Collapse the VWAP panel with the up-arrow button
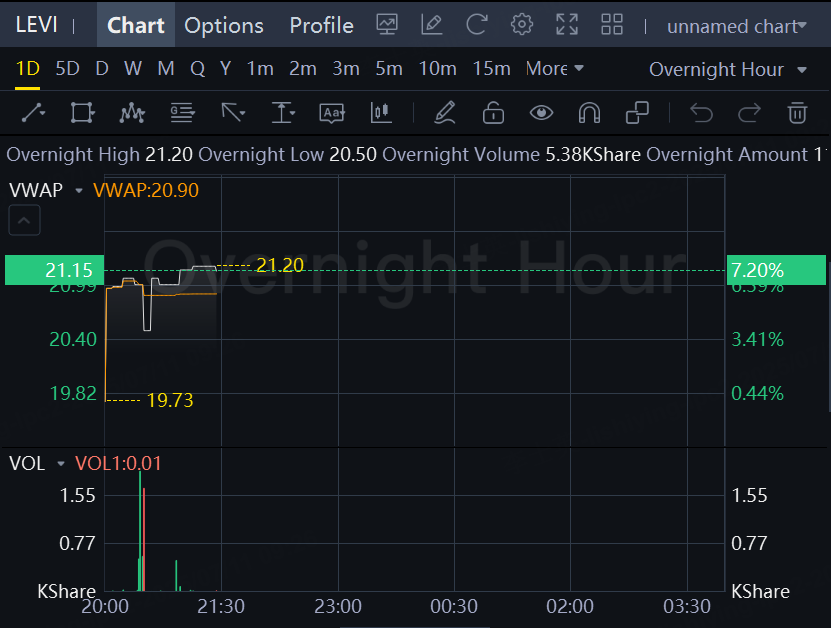 click(x=24, y=220)
